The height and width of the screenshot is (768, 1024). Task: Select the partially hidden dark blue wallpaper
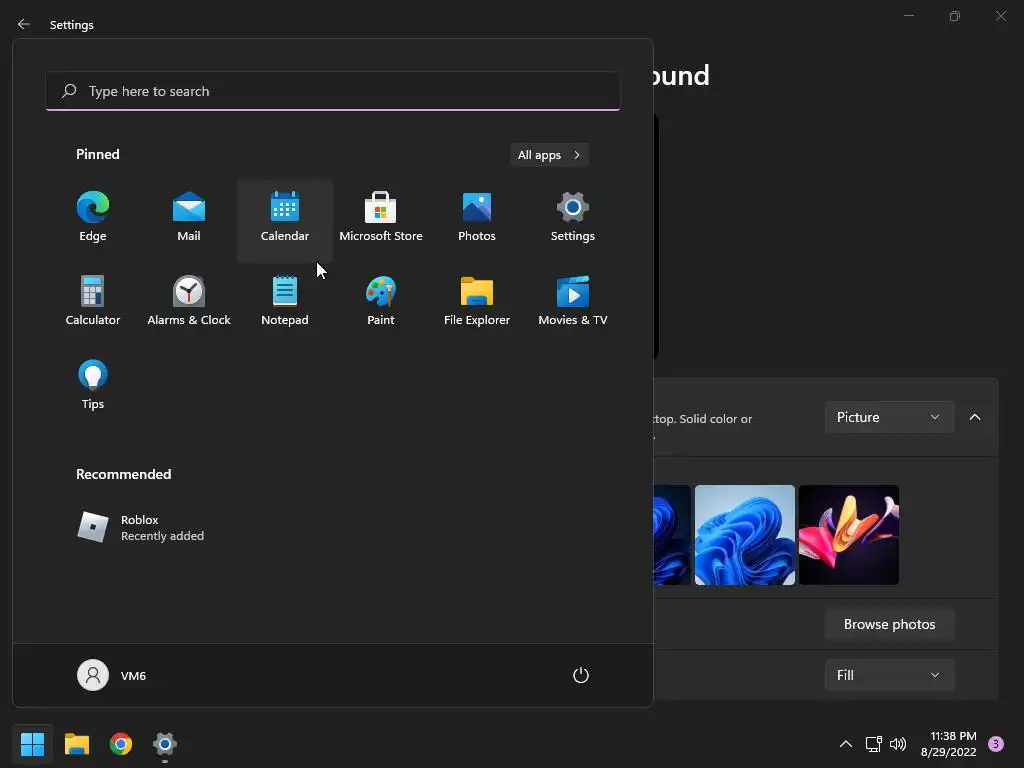click(x=672, y=535)
